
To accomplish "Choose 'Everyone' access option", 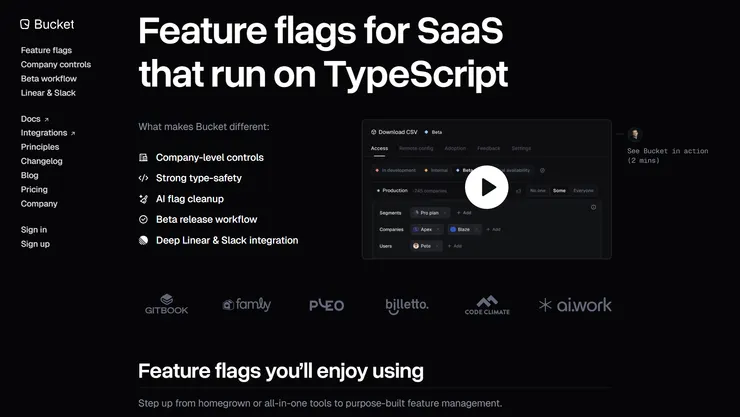I will (x=583, y=191).
